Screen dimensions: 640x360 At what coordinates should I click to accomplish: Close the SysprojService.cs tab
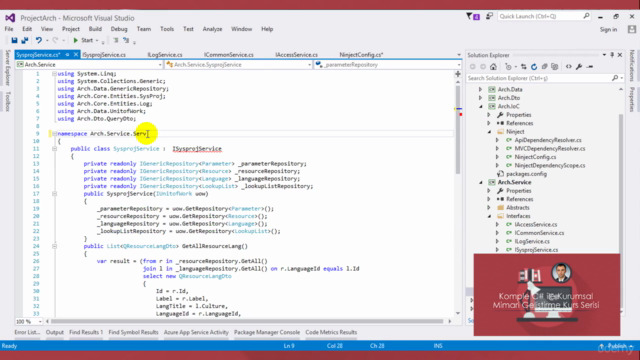tap(76, 55)
